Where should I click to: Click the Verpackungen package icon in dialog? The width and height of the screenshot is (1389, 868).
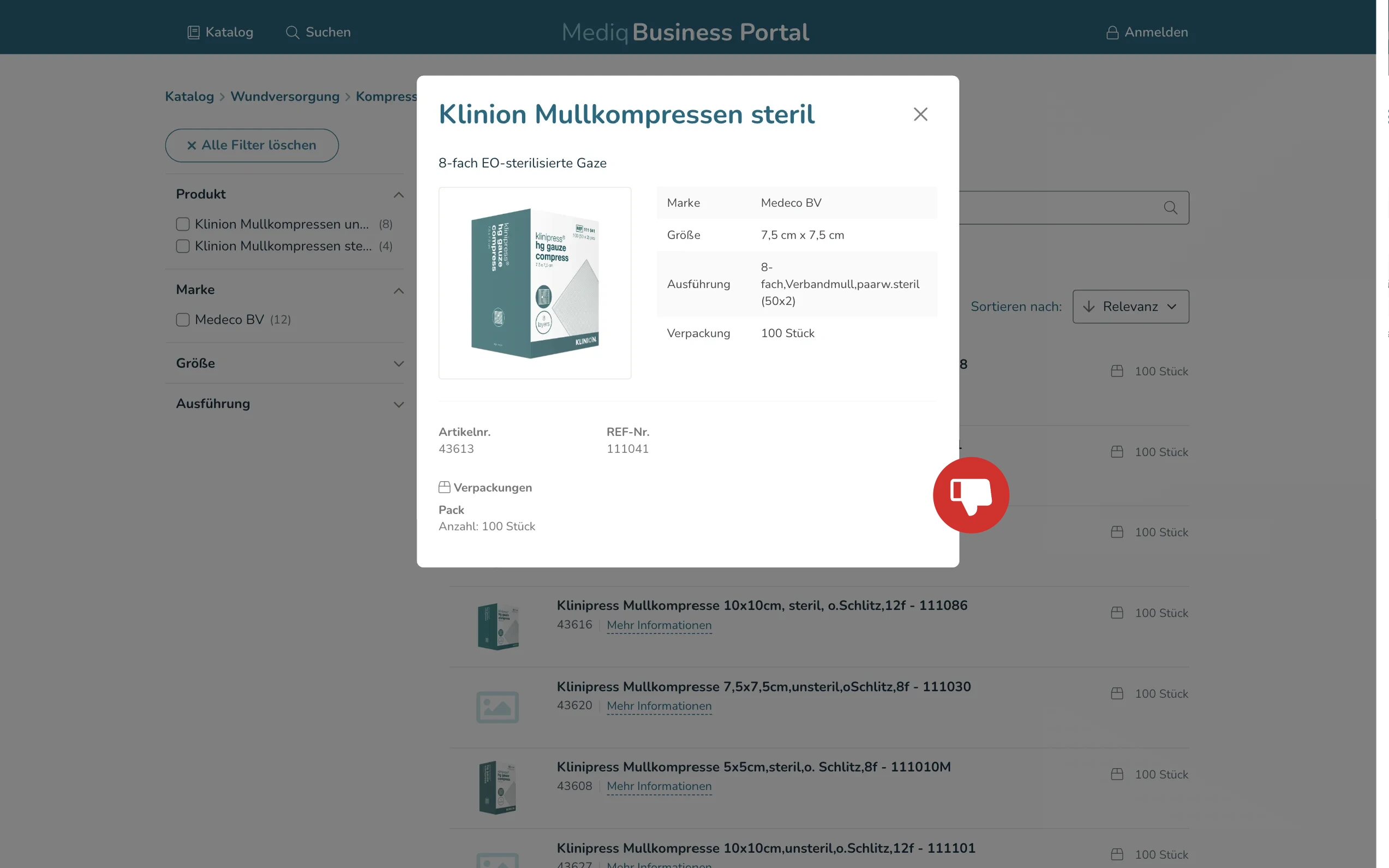(x=444, y=487)
